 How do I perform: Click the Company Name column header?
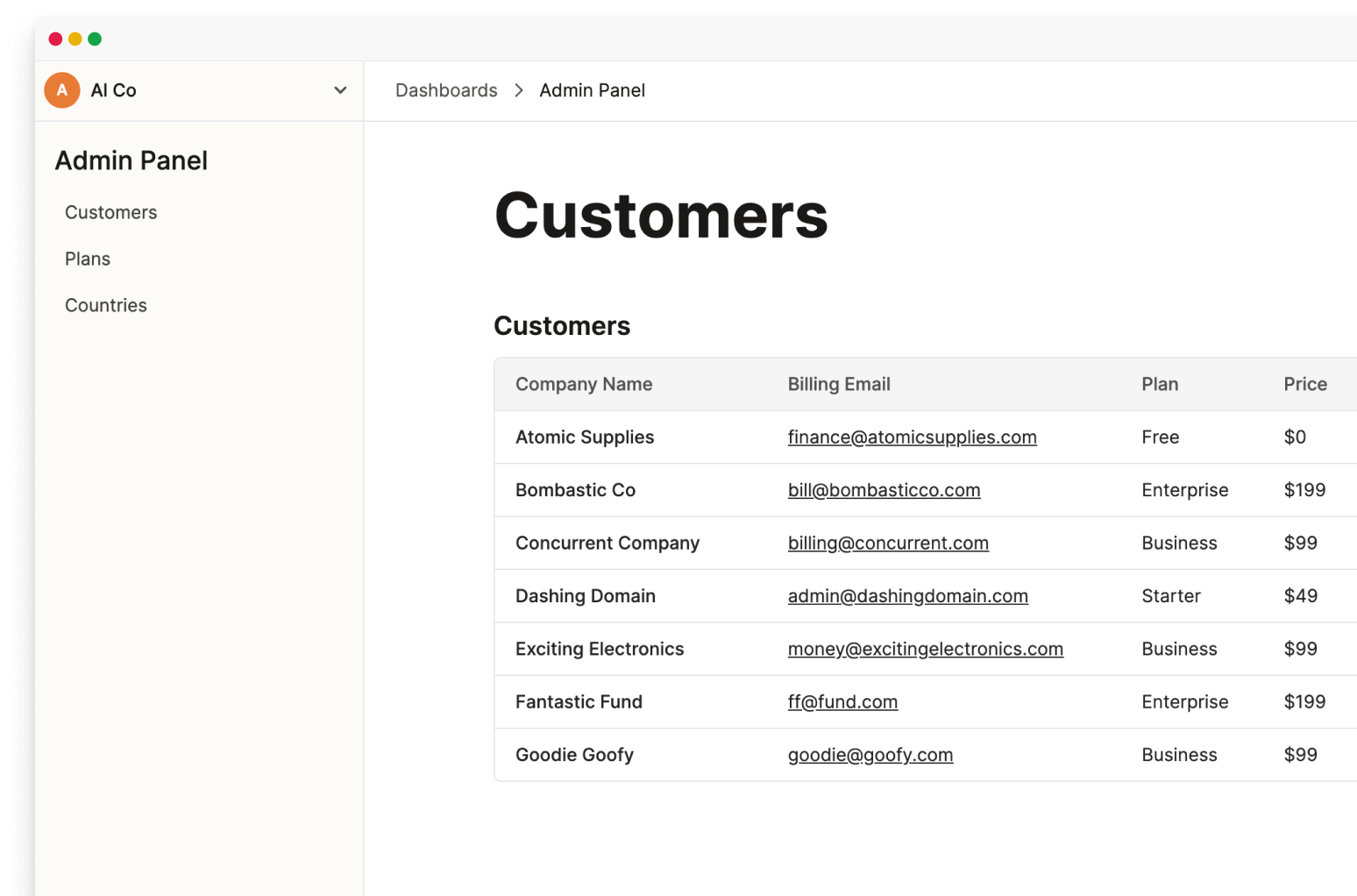[x=584, y=384]
